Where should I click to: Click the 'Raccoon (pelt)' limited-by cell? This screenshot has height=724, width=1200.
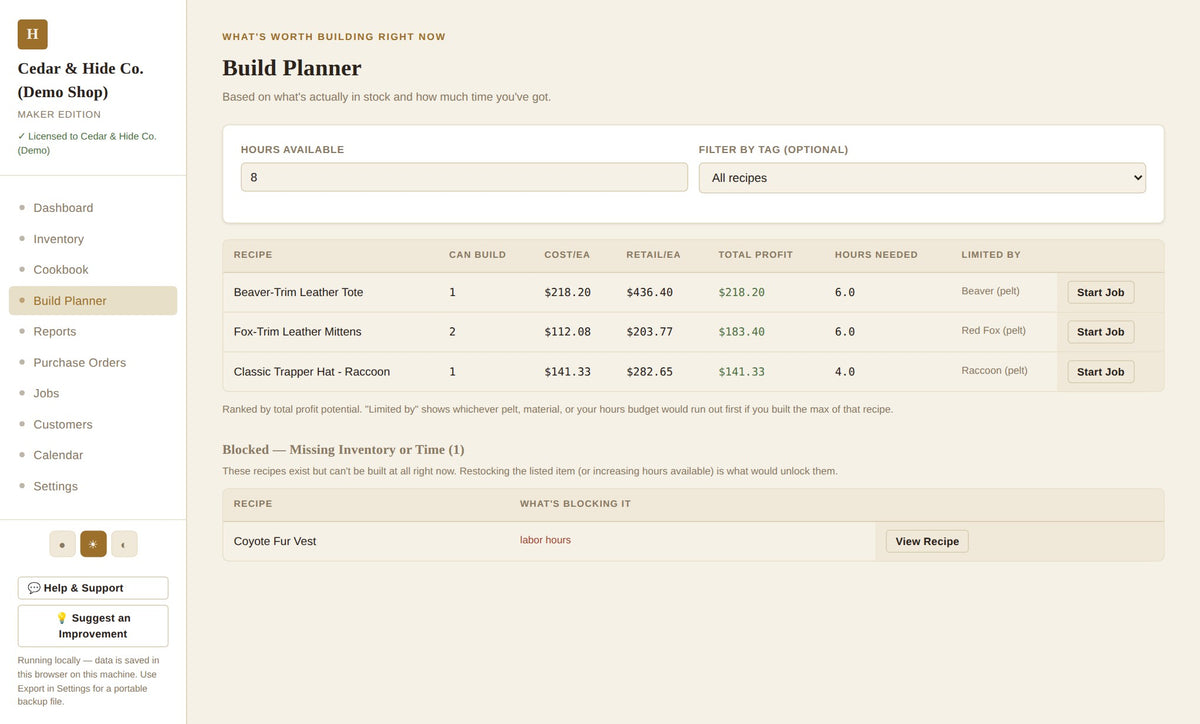[x=994, y=371]
